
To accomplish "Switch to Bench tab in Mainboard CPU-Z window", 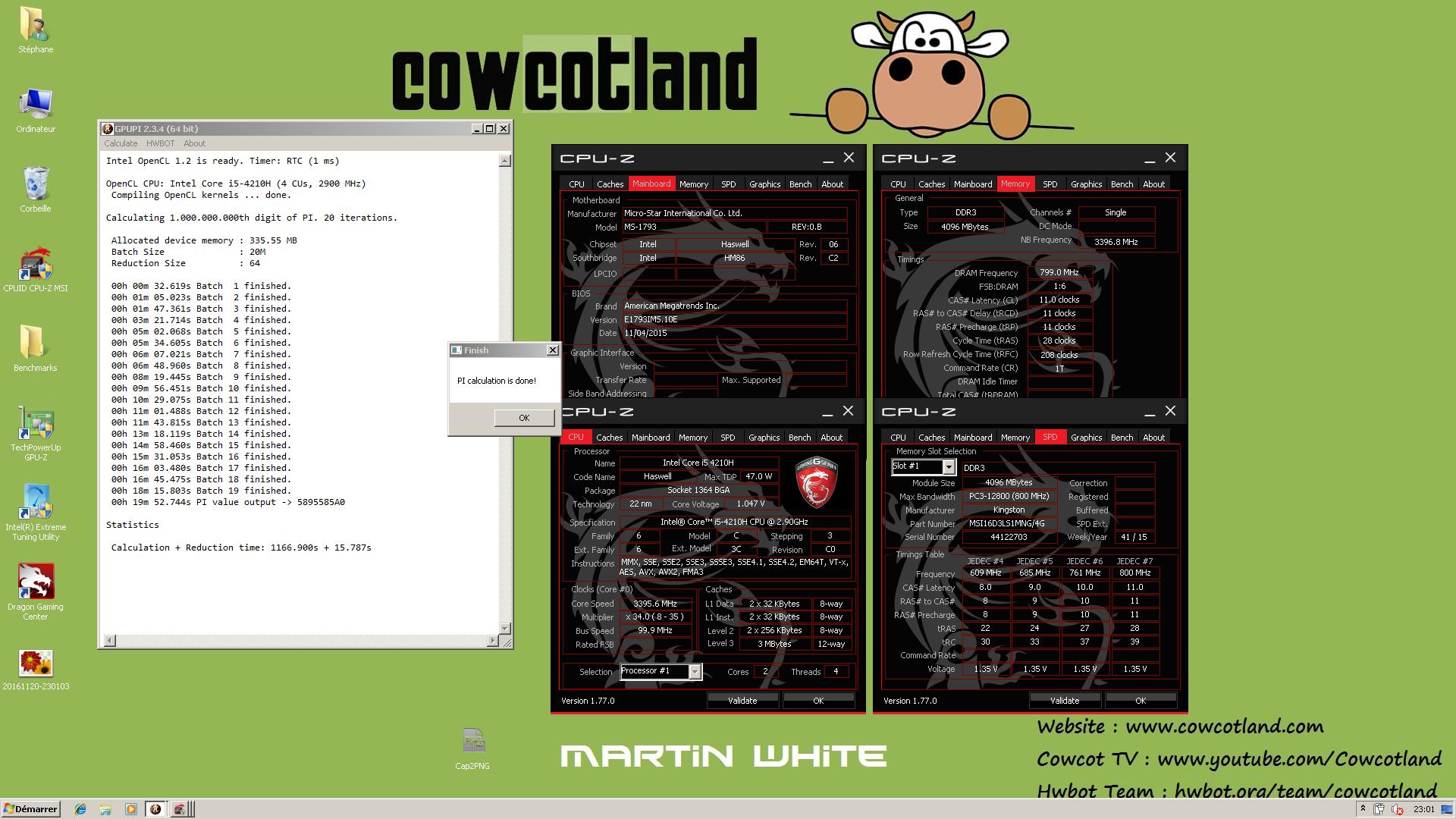I will [x=800, y=184].
